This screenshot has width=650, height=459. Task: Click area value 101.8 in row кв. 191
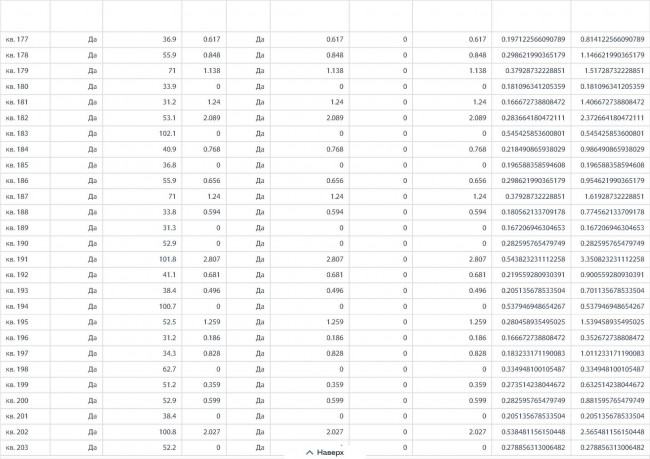tap(167, 259)
